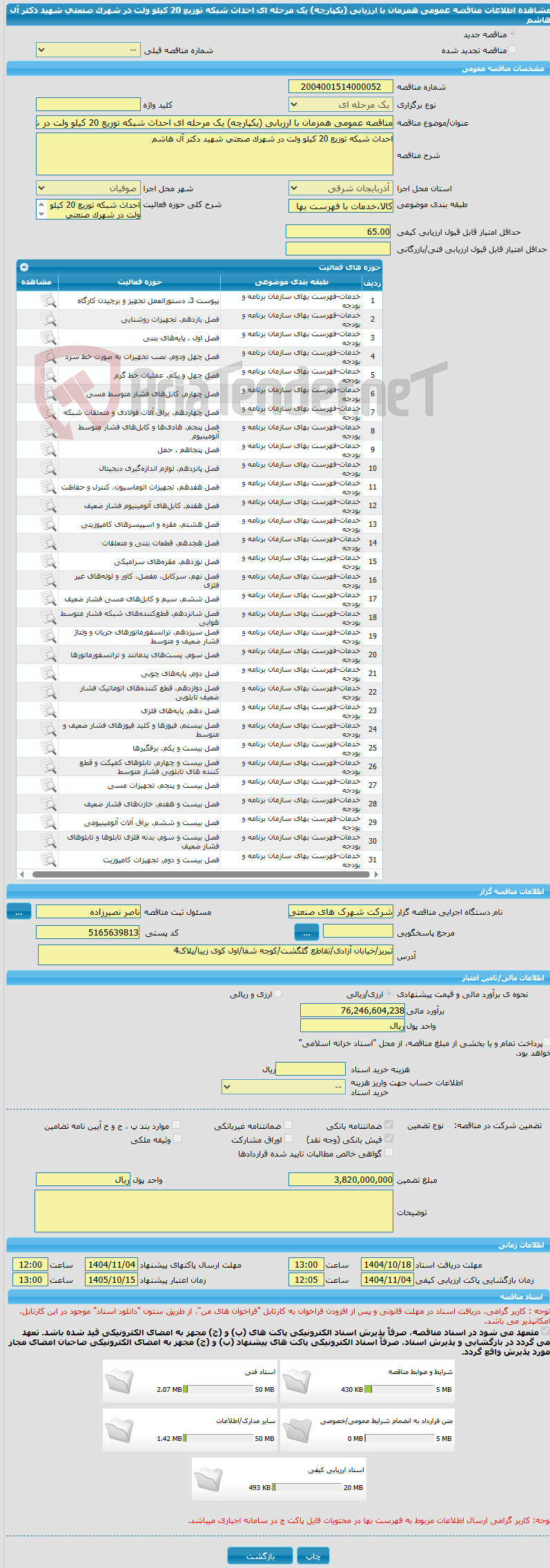Toggle گواهی خالص مطالبات checkbox

pyautogui.click(x=389, y=1152)
